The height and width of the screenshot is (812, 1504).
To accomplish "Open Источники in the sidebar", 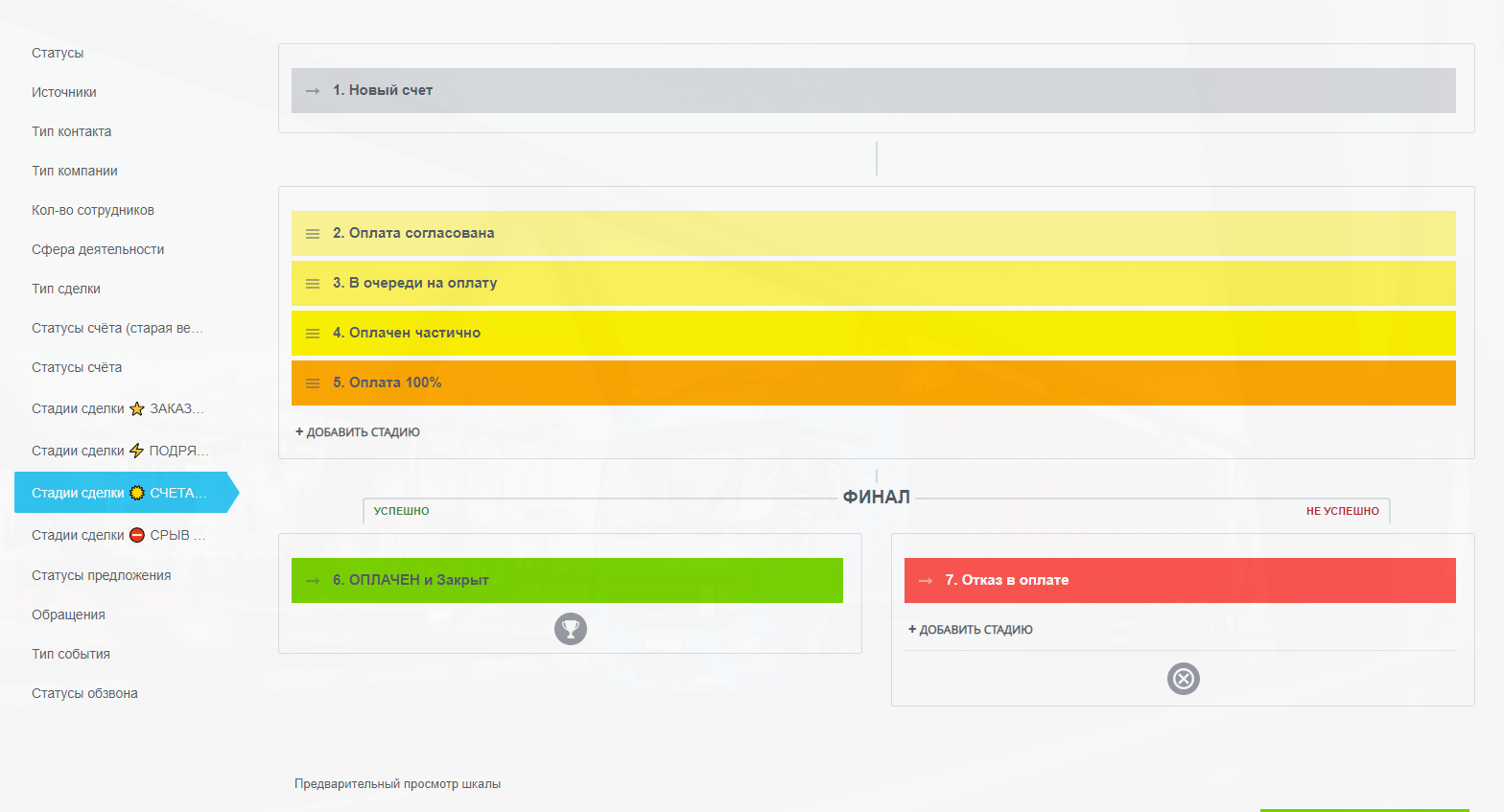I will [64, 92].
